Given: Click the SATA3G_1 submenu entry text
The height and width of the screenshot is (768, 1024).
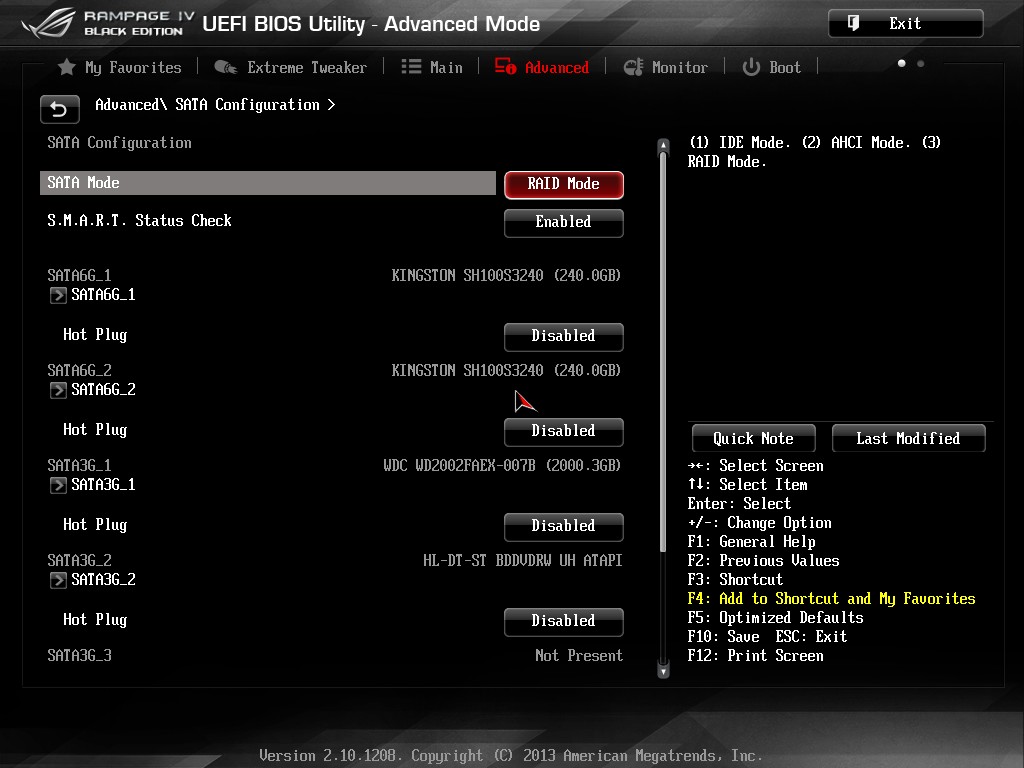Looking at the screenshot, I should [103, 485].
